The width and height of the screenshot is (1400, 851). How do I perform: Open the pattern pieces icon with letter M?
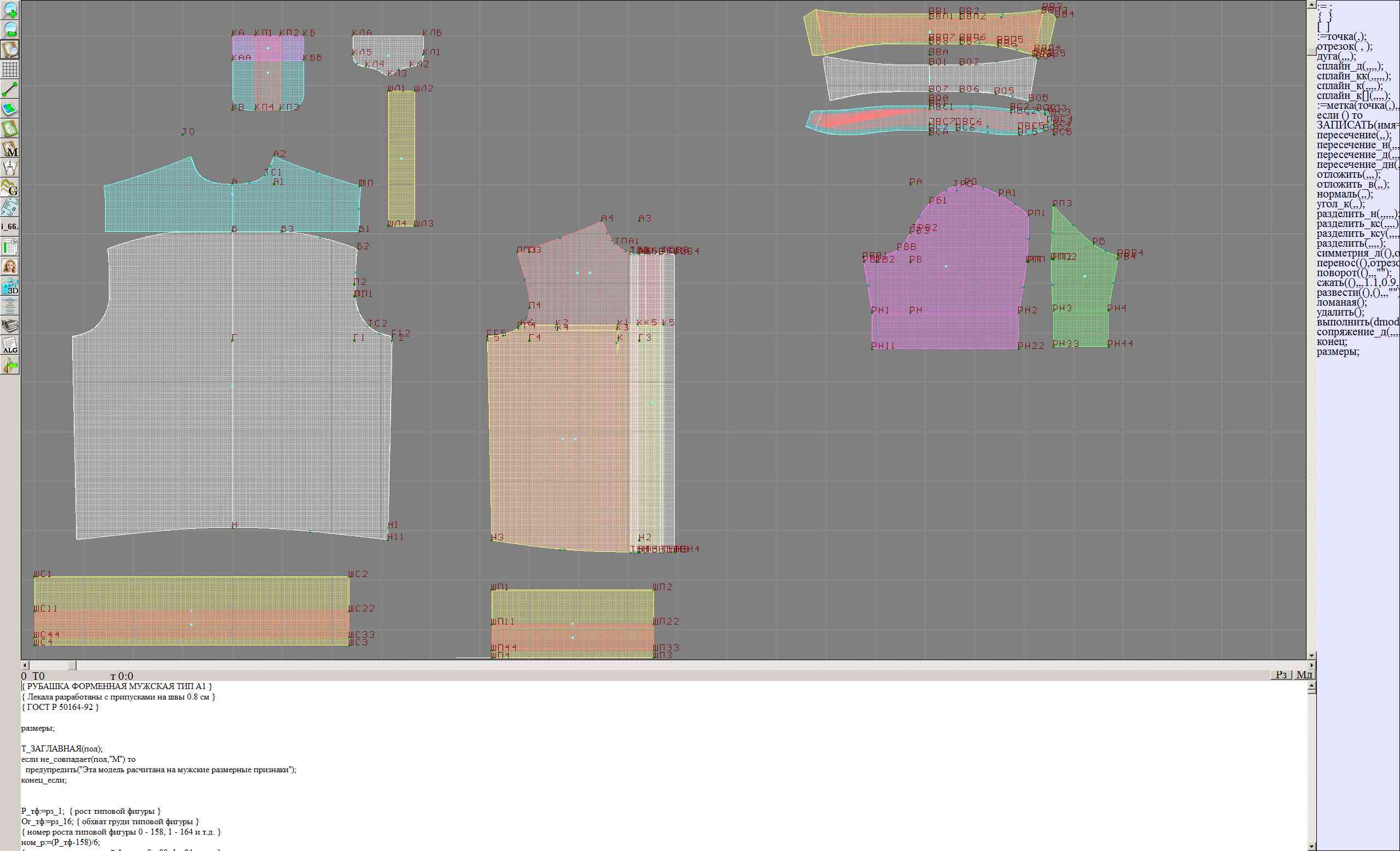click(10, 149)
